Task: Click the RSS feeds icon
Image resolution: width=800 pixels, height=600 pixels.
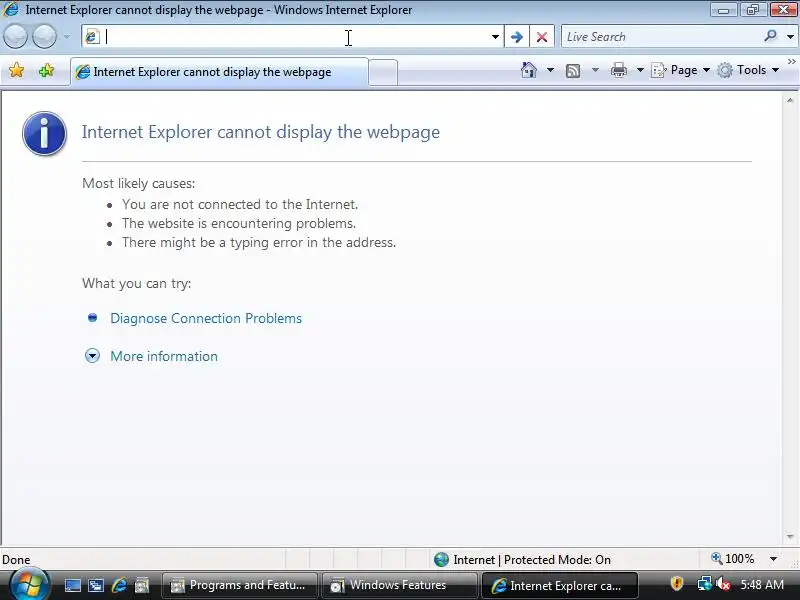Action: (x=573, y=70)
